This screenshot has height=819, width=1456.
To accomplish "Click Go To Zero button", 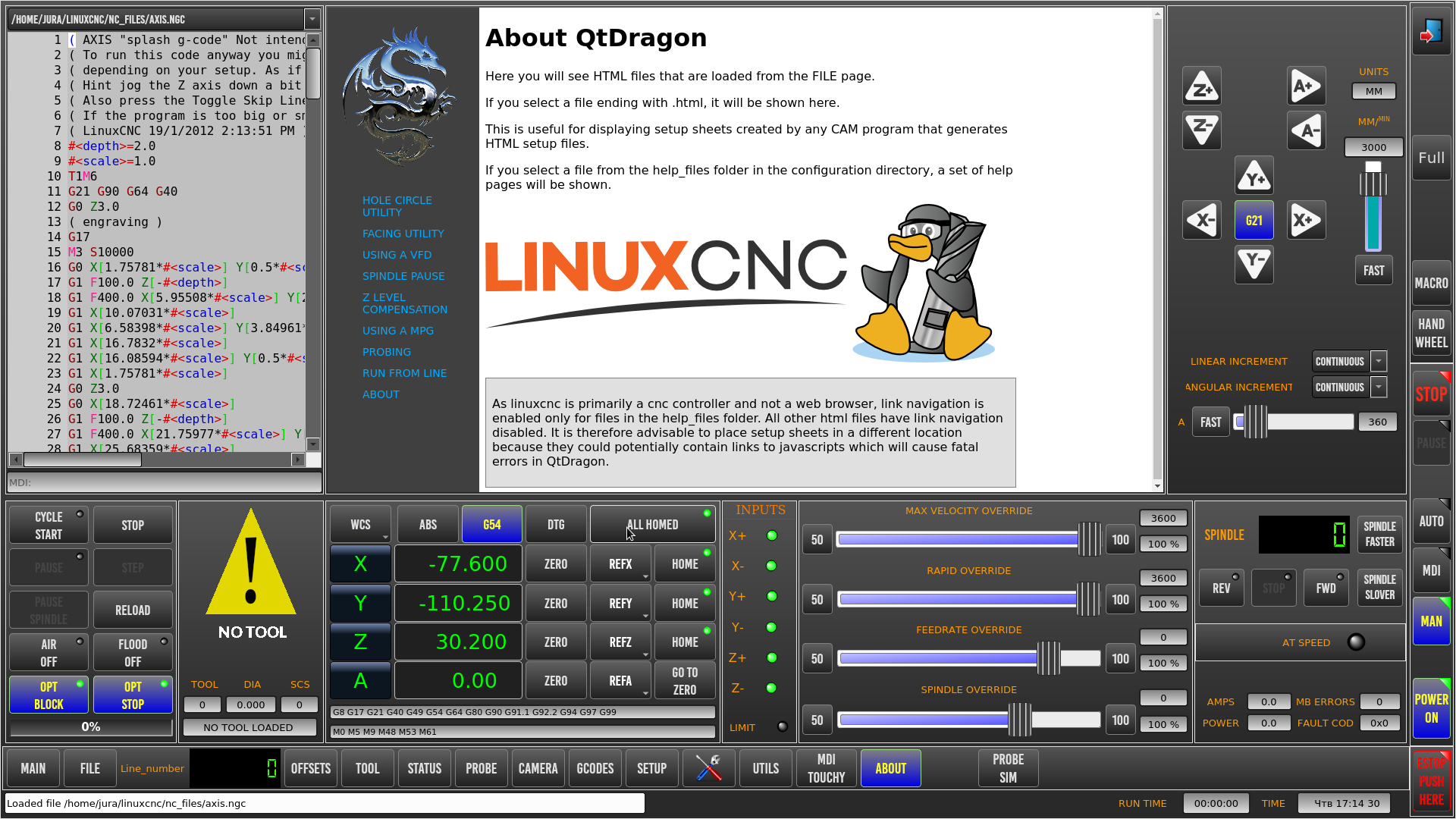I will 685,681.
